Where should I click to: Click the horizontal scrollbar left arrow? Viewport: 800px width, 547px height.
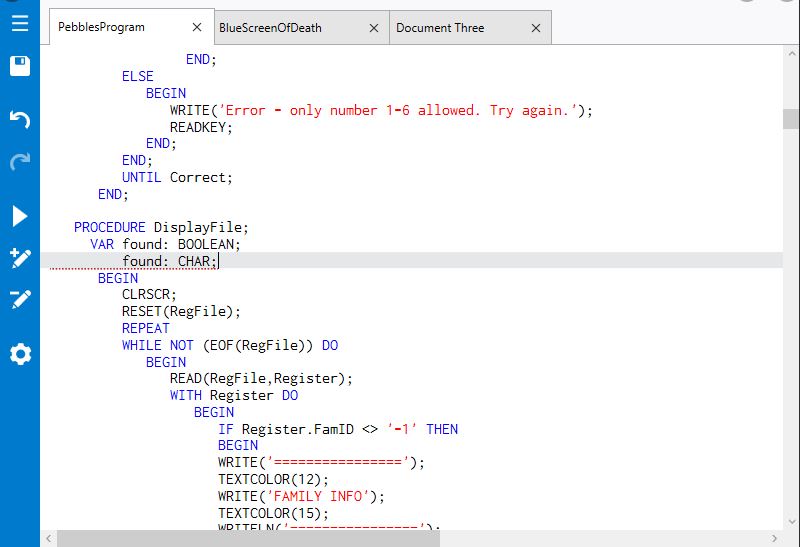48,538
